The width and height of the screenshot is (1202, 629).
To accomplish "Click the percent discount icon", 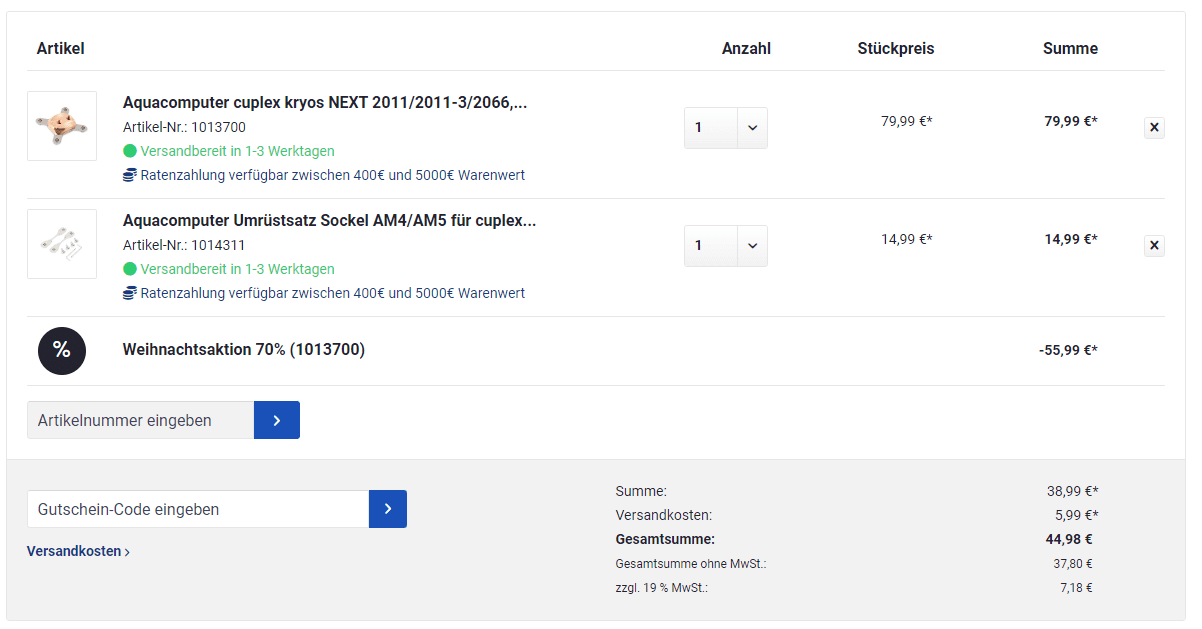I will (x=62, y=351).
